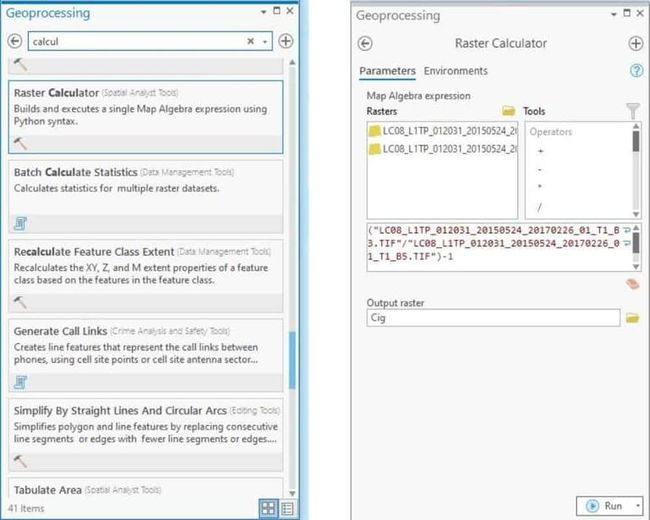Image resolution: width=650 pixels, height=520 pixels.
Task: Open right Geoprocessing pane options dropdown
Action: pos(614,14)
